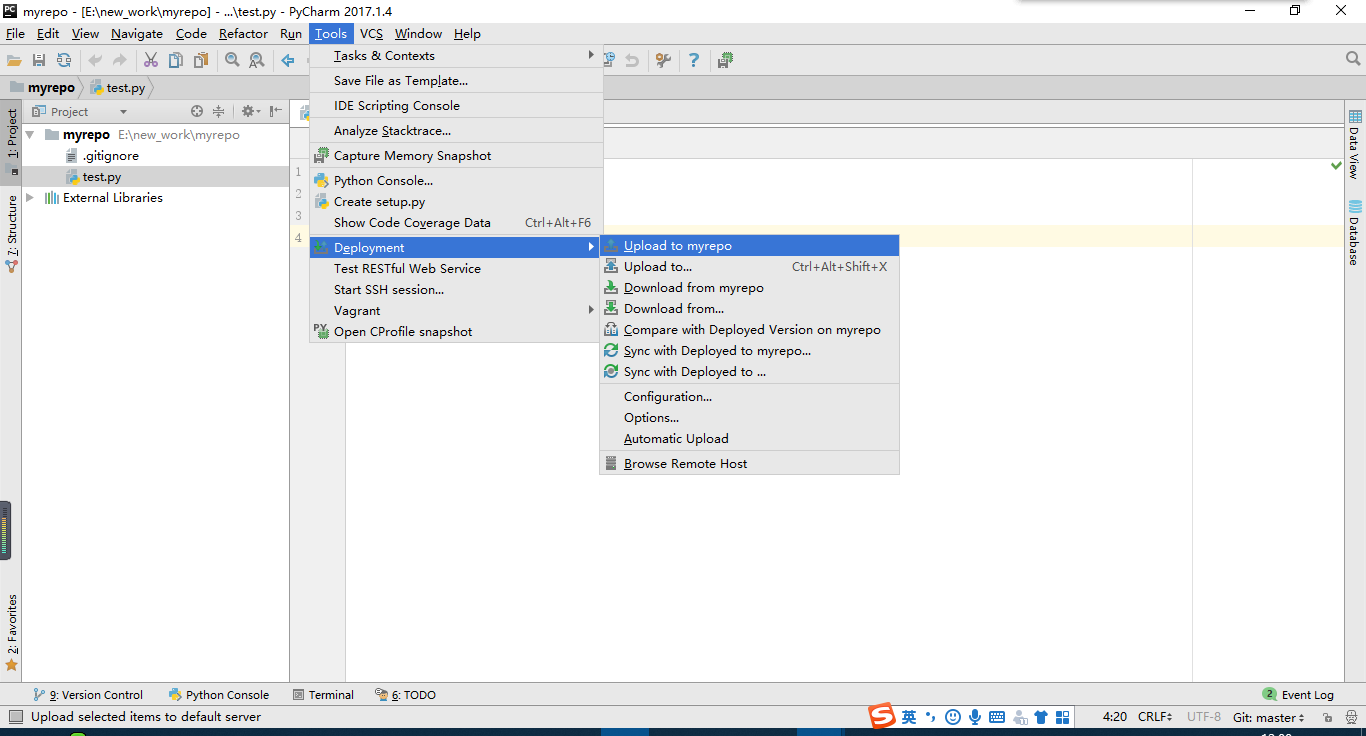Click Upload to myrepo
Image resolution: width=1366 pixels, height=736 pixels.
[x=749, y=246]
